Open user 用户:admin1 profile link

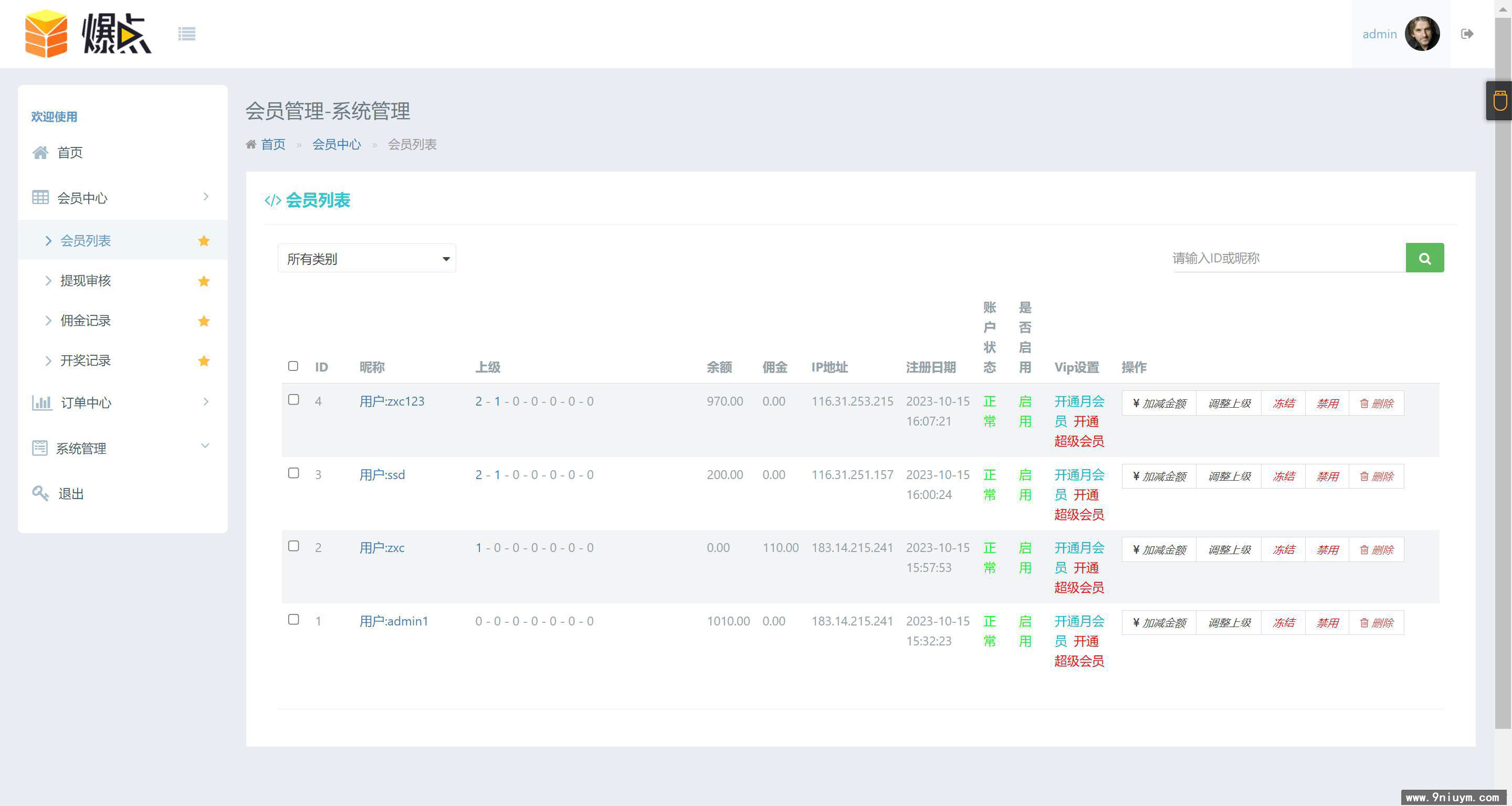(x=394, y=621)
